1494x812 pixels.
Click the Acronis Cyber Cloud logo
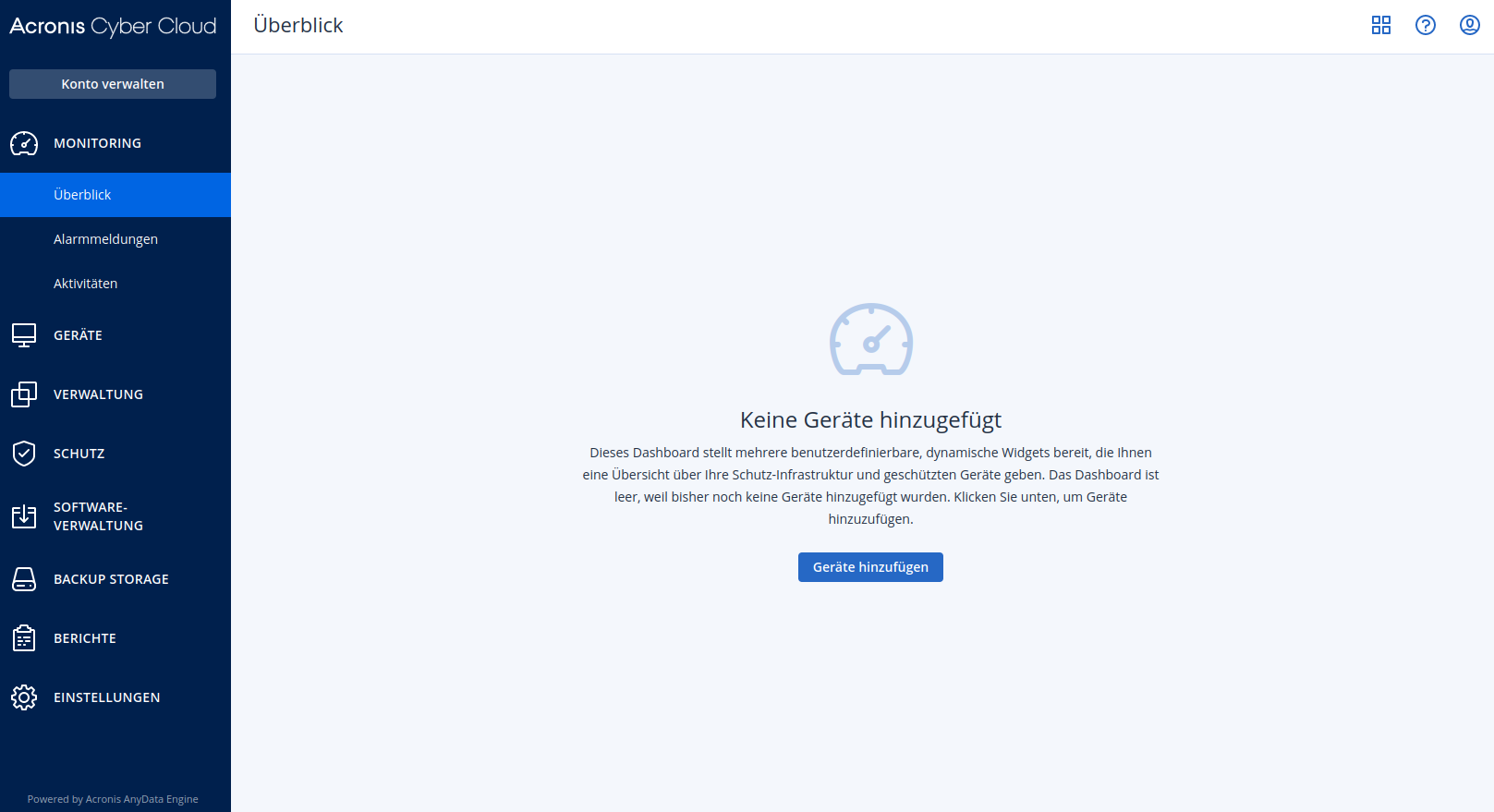point(113,27)
